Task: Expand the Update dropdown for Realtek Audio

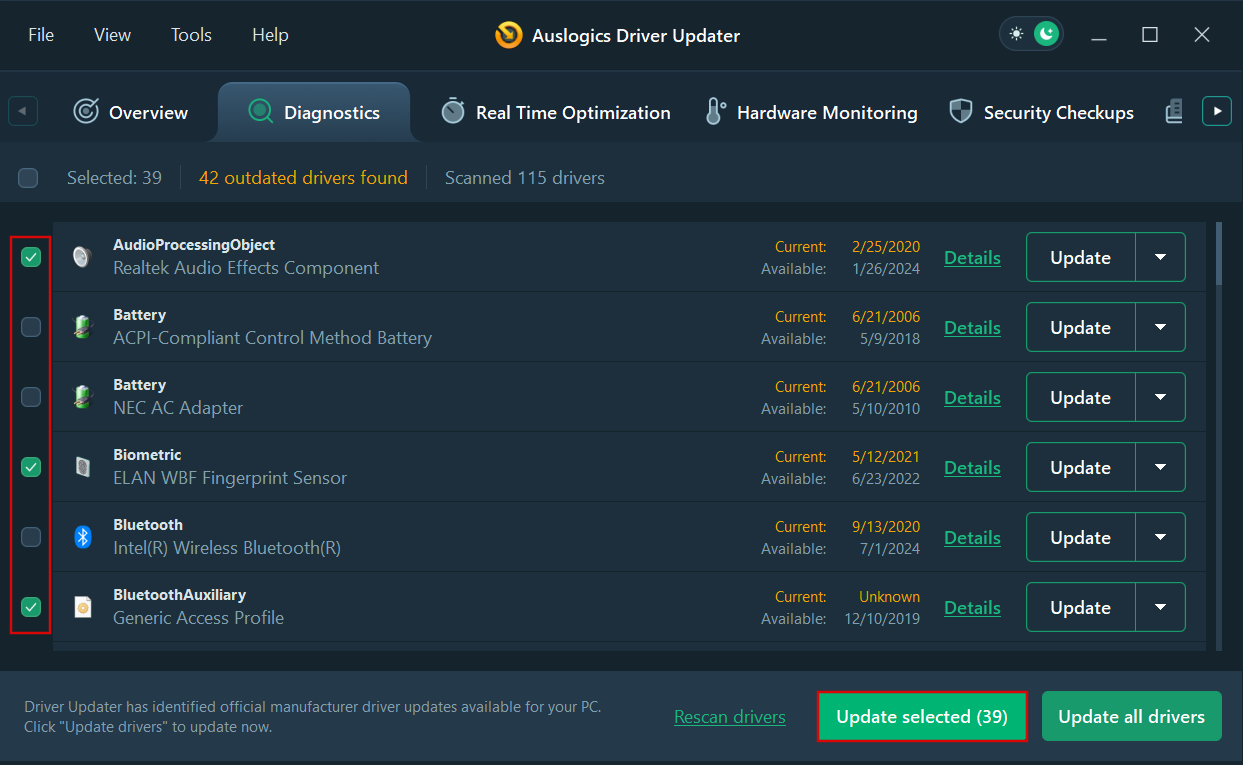Action: [1162, 257]
